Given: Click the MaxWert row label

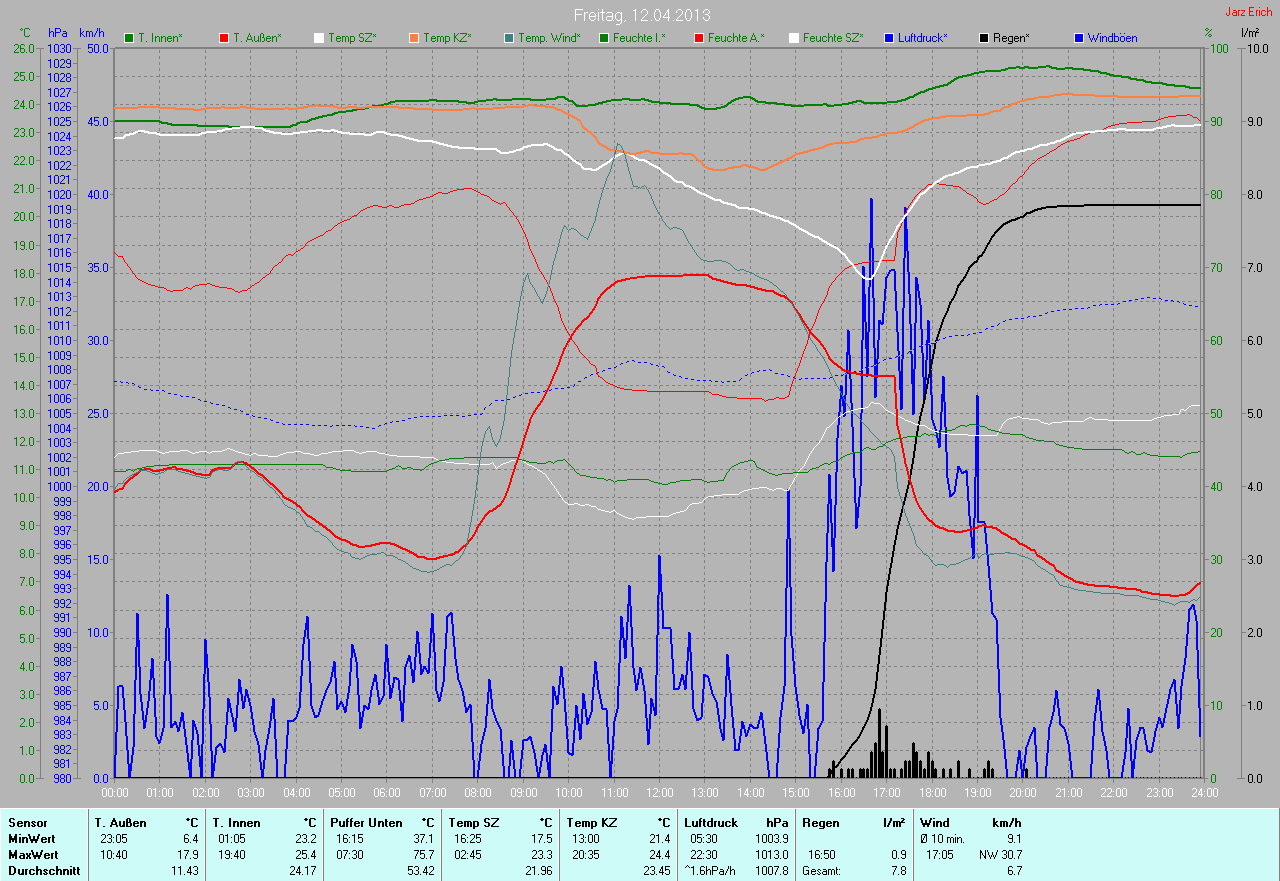Looking at the screenshot, I should [x=32, y=854].
